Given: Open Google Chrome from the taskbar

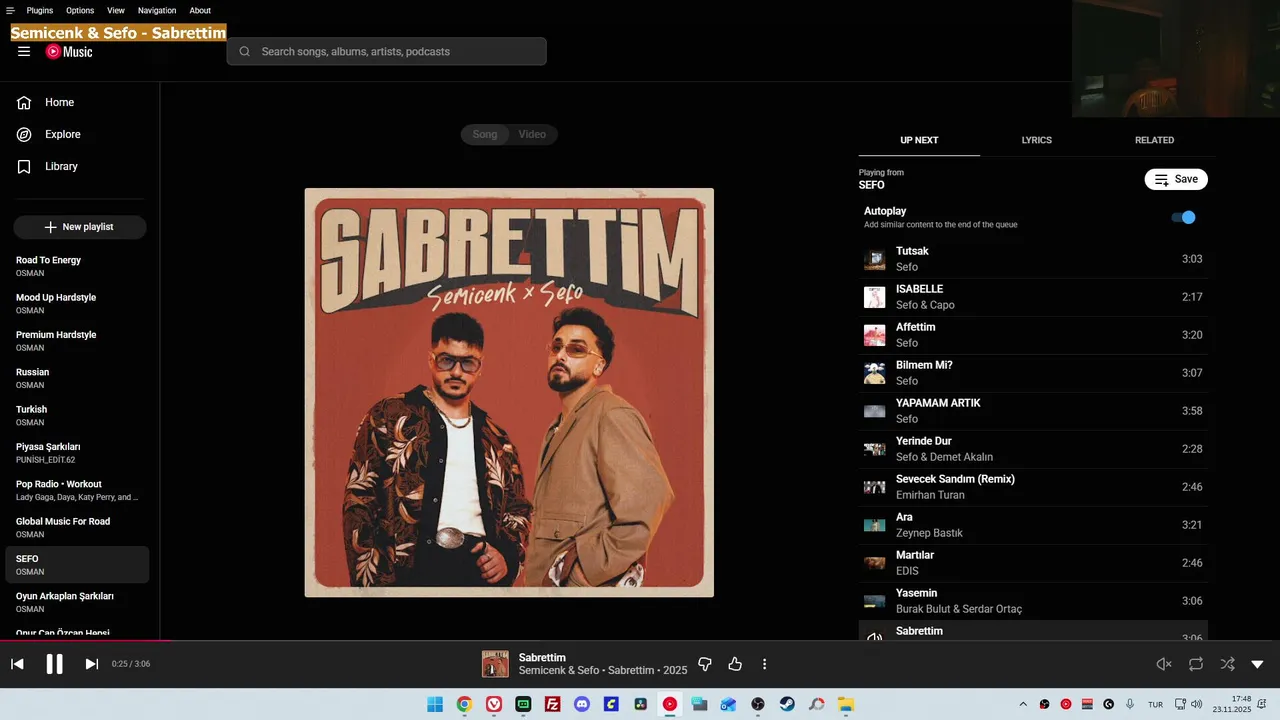Looking at the screenshot, I should (x=464, y=704).
